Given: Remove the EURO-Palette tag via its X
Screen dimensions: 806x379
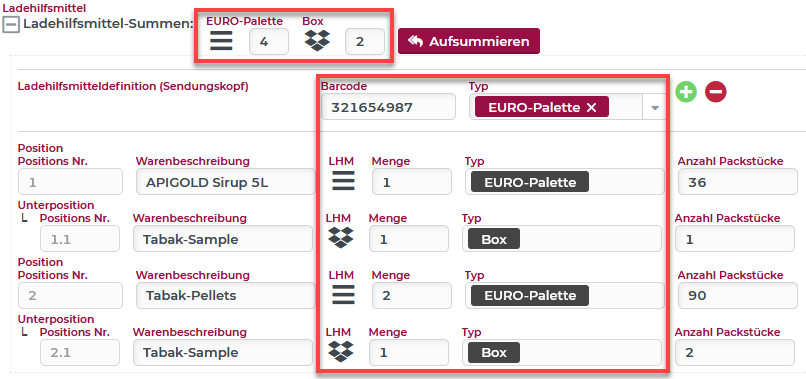Looking at the screenshot, I should 591,107.
